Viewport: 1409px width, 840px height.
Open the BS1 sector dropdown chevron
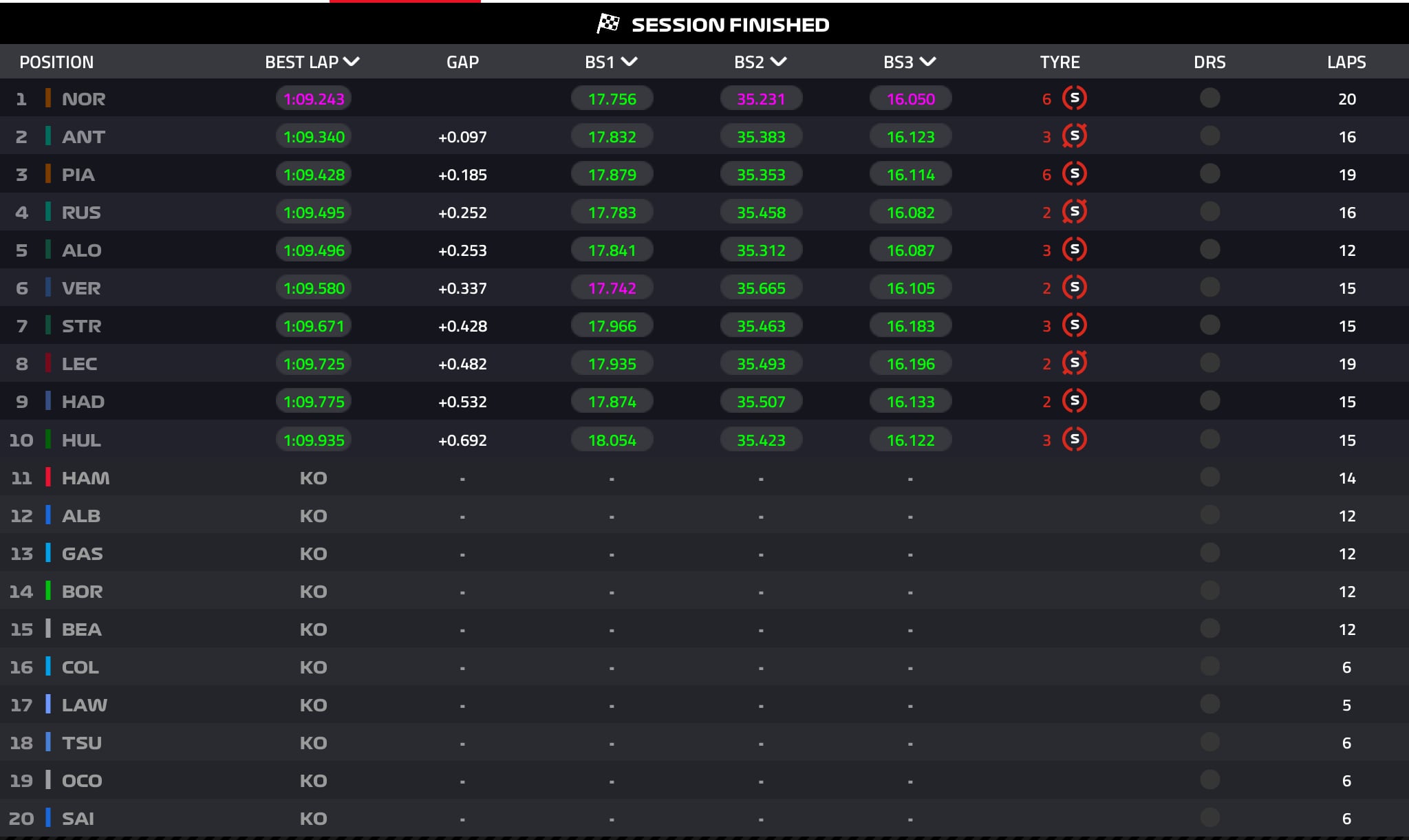click(629, 62)
